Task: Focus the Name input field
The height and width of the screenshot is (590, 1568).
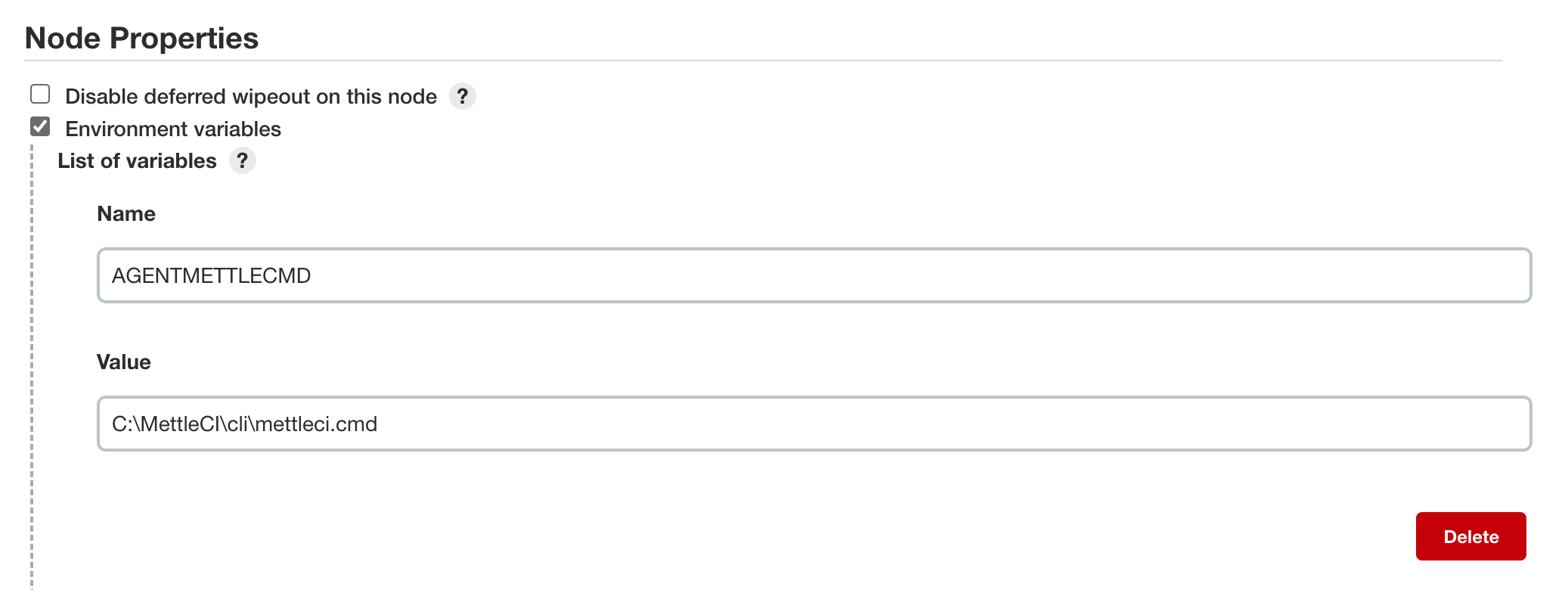Action: point(813,275)
